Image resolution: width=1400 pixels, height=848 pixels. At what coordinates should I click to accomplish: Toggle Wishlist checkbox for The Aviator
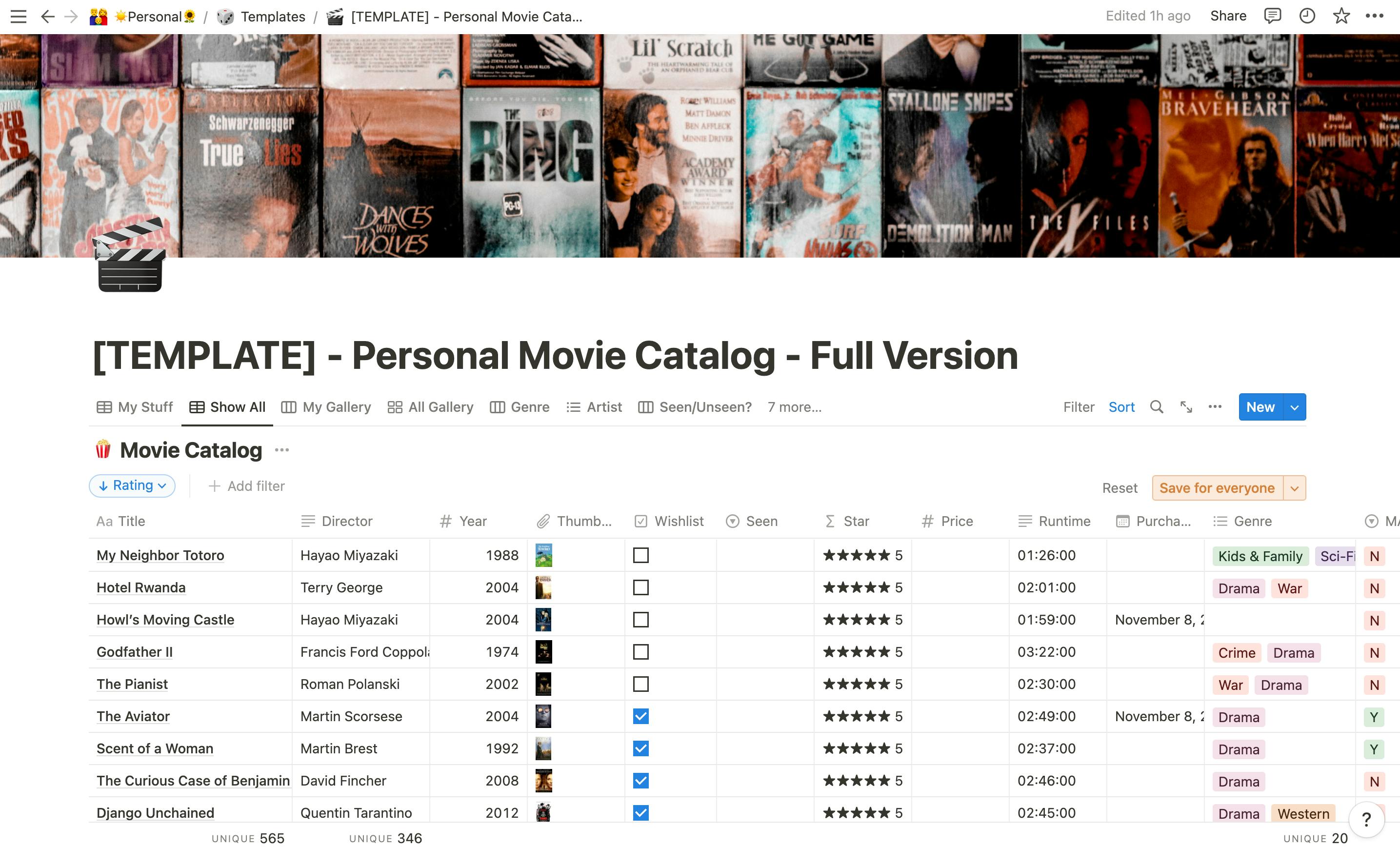(641, 716)
